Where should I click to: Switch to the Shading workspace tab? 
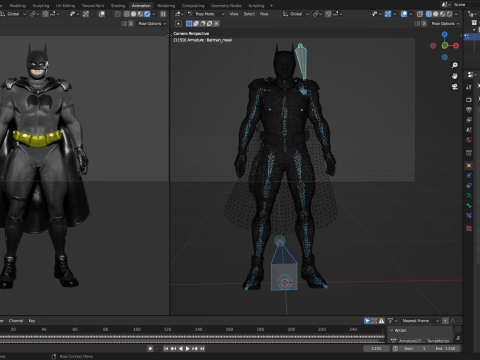(118, 6)
